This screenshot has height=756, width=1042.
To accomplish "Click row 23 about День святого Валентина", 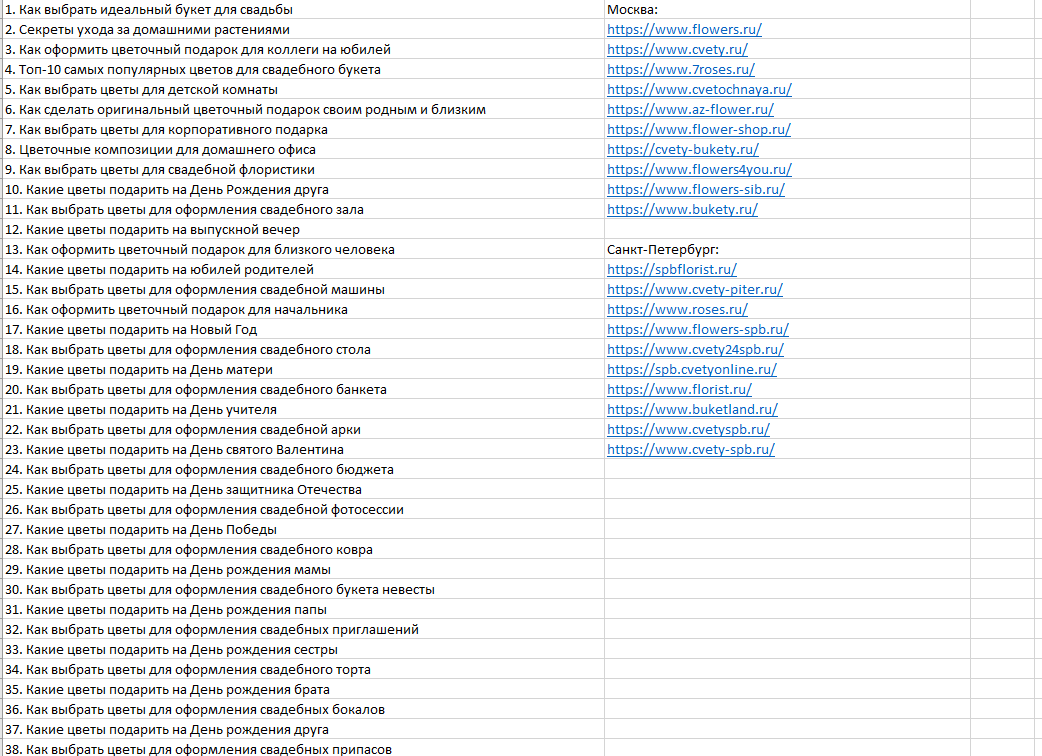I will pos(174,450).
